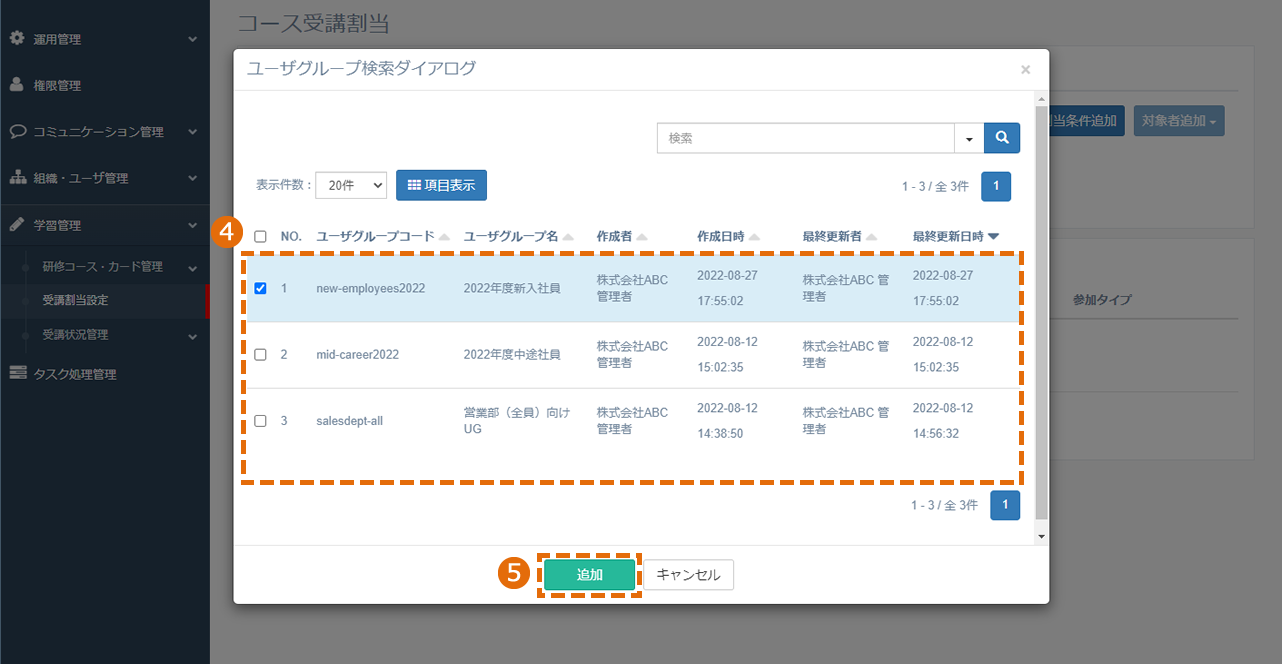The image size is (1282, 664).
Task: Click 2022年度中途社員 group name
Action: (x=512, y=354)
